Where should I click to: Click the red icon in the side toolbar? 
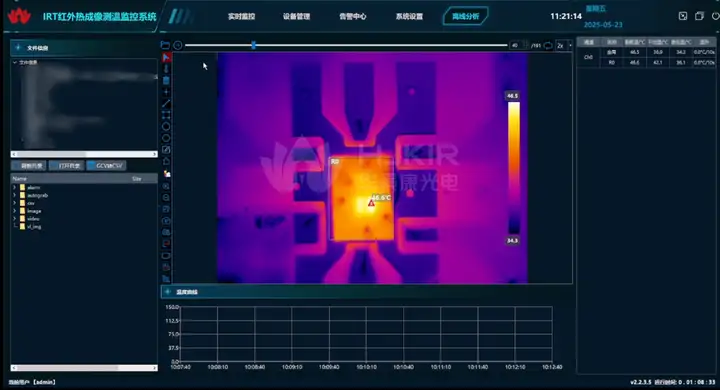point(166,244)
